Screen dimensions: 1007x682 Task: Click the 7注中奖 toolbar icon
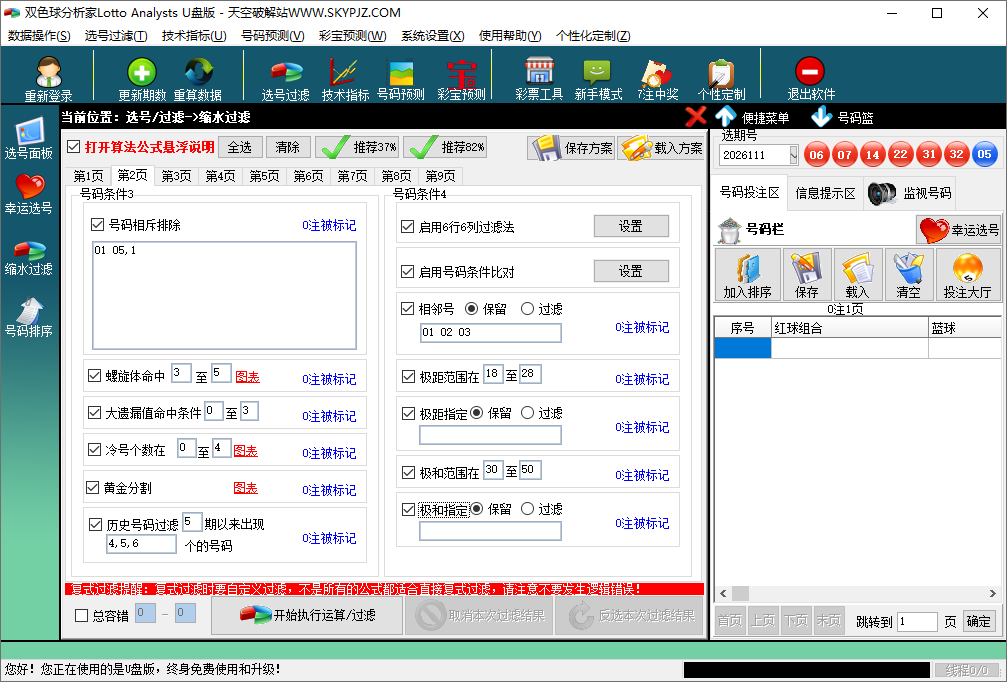[658, 78]
